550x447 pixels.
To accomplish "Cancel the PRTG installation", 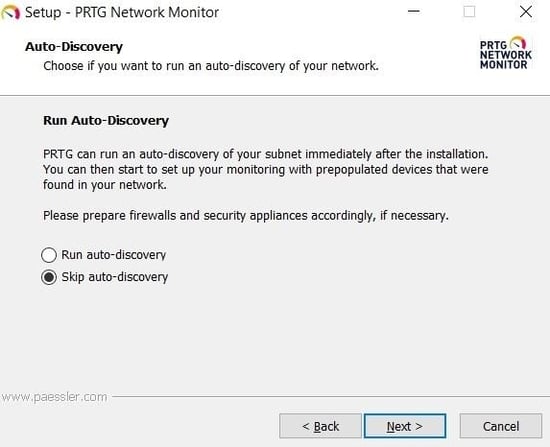I will point(501,426).
